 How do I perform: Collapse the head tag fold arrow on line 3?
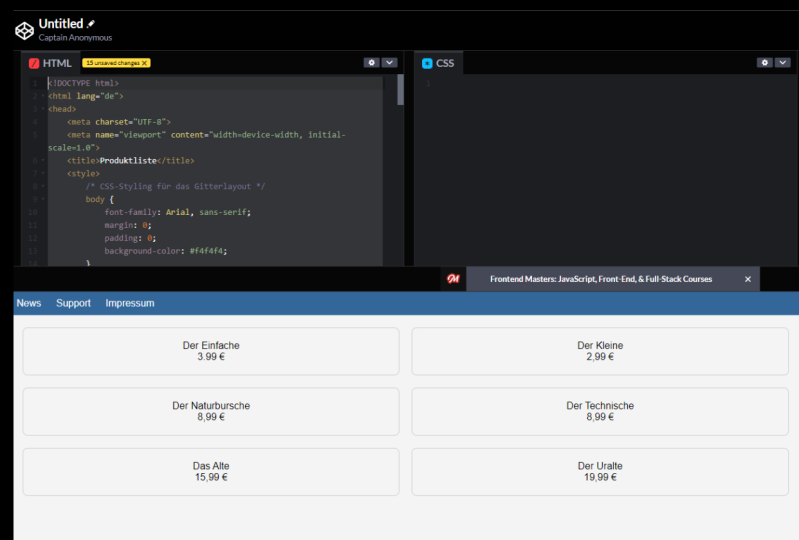pos(43,109)
